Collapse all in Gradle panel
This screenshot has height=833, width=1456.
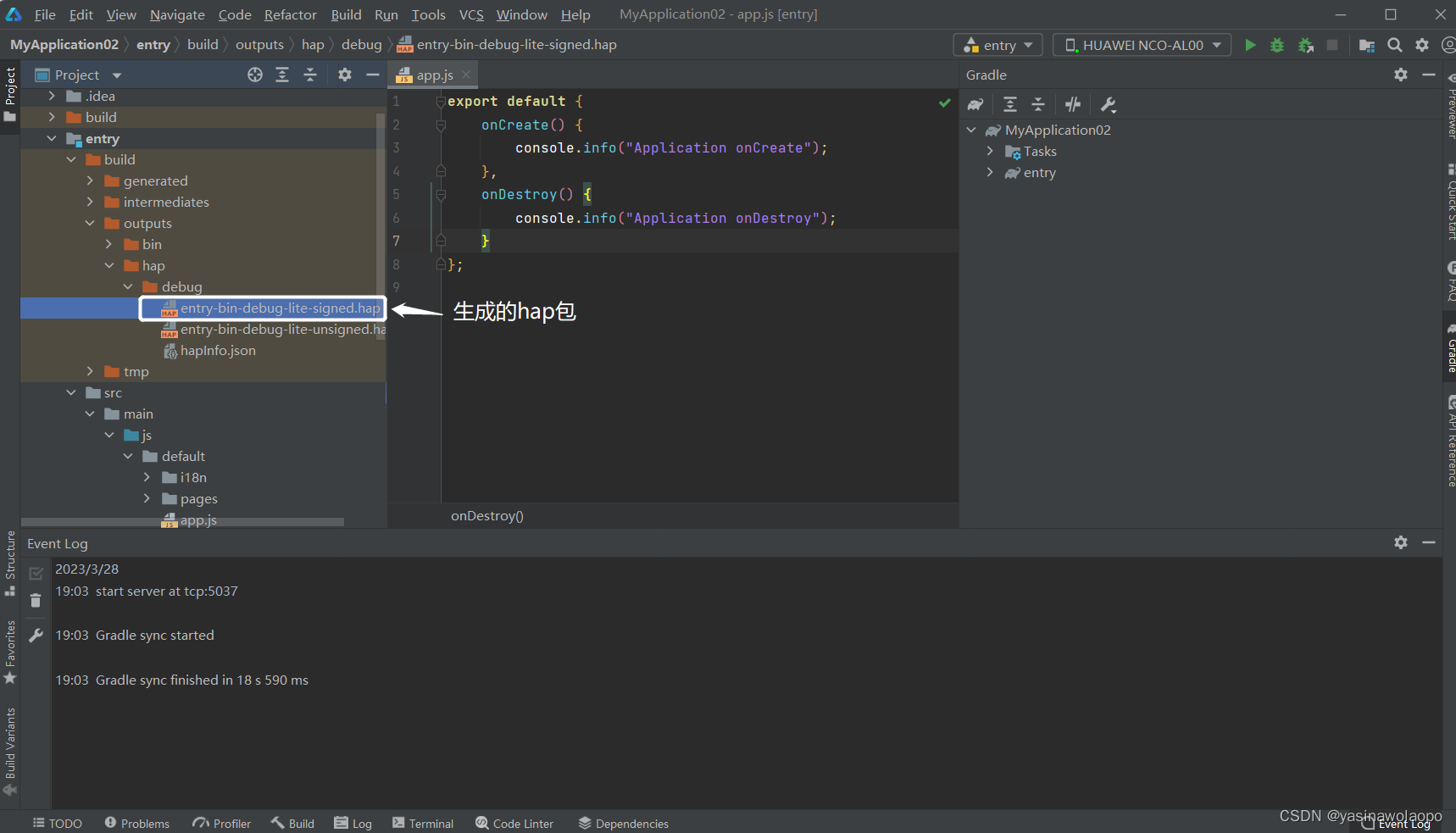pyautogui.click(x=1038, y=104)
